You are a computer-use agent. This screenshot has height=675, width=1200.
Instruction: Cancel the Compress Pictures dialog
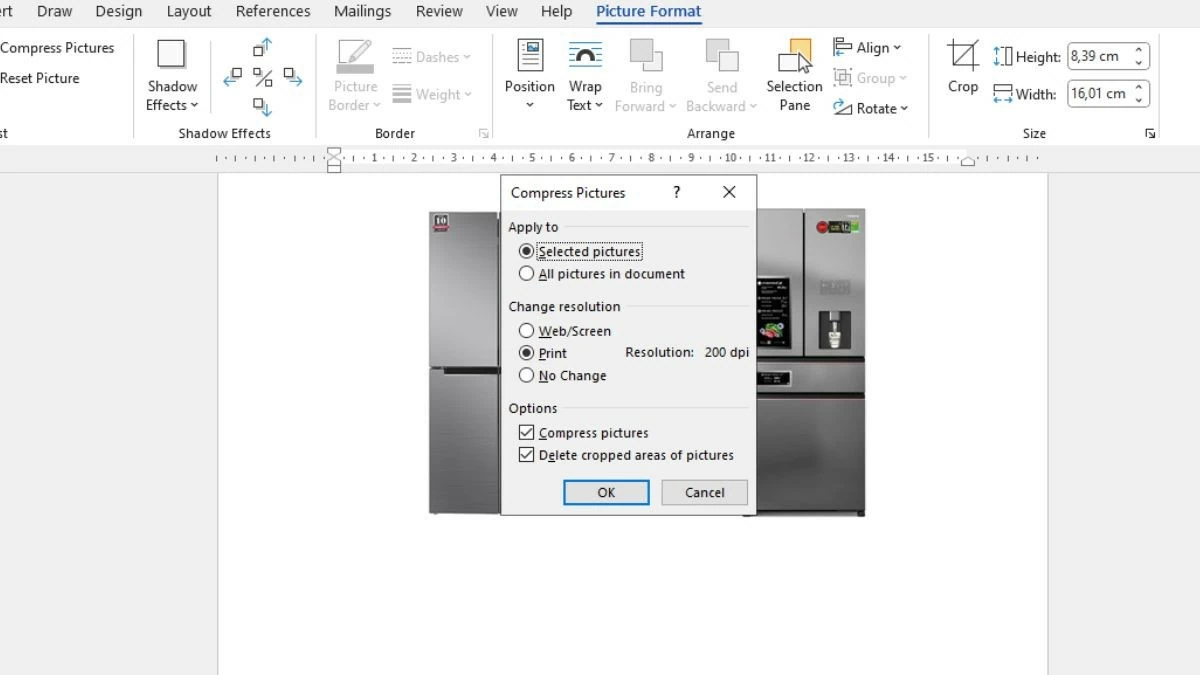704,492
